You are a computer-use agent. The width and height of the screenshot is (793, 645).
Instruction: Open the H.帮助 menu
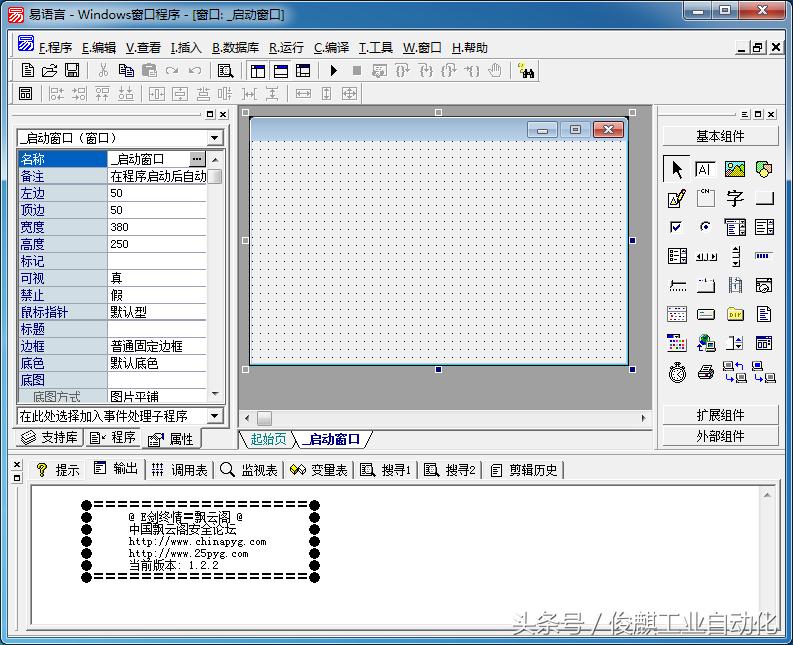[x=469, y=48]
